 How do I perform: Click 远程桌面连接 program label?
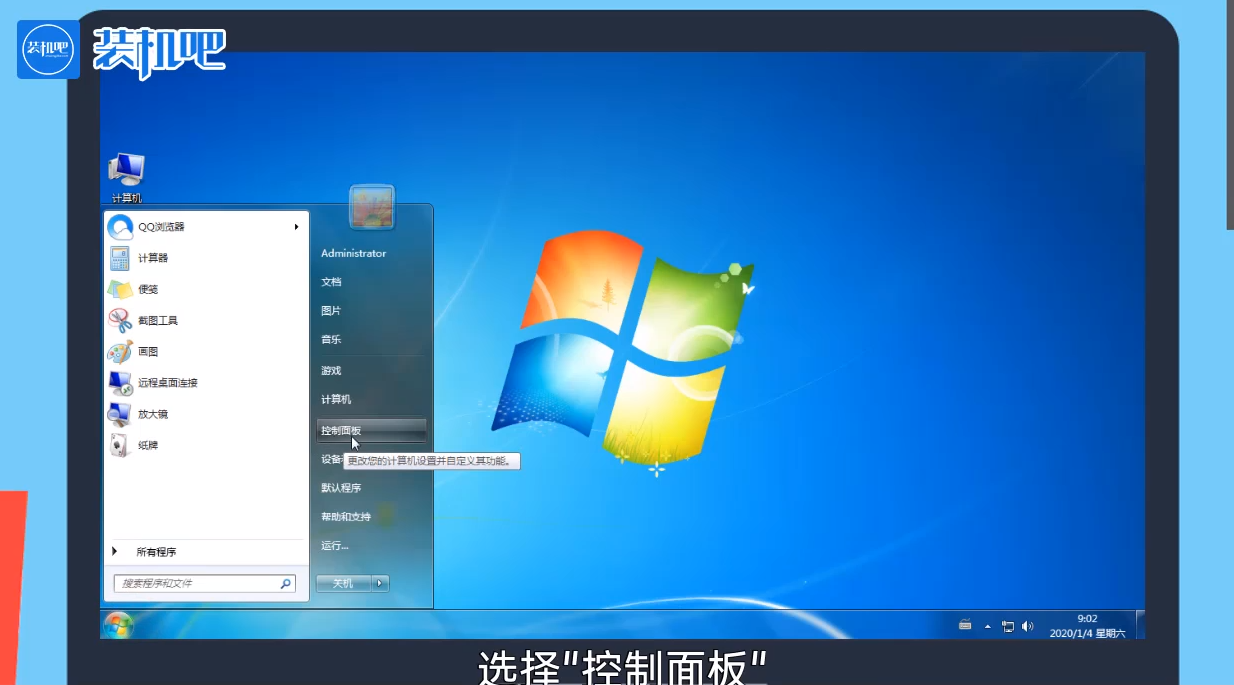[x=168, y=383]
